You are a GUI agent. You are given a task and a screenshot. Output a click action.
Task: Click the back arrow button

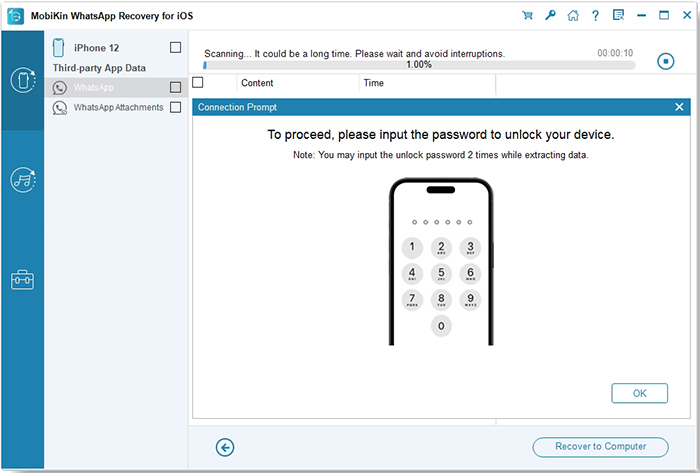[225, 447]
